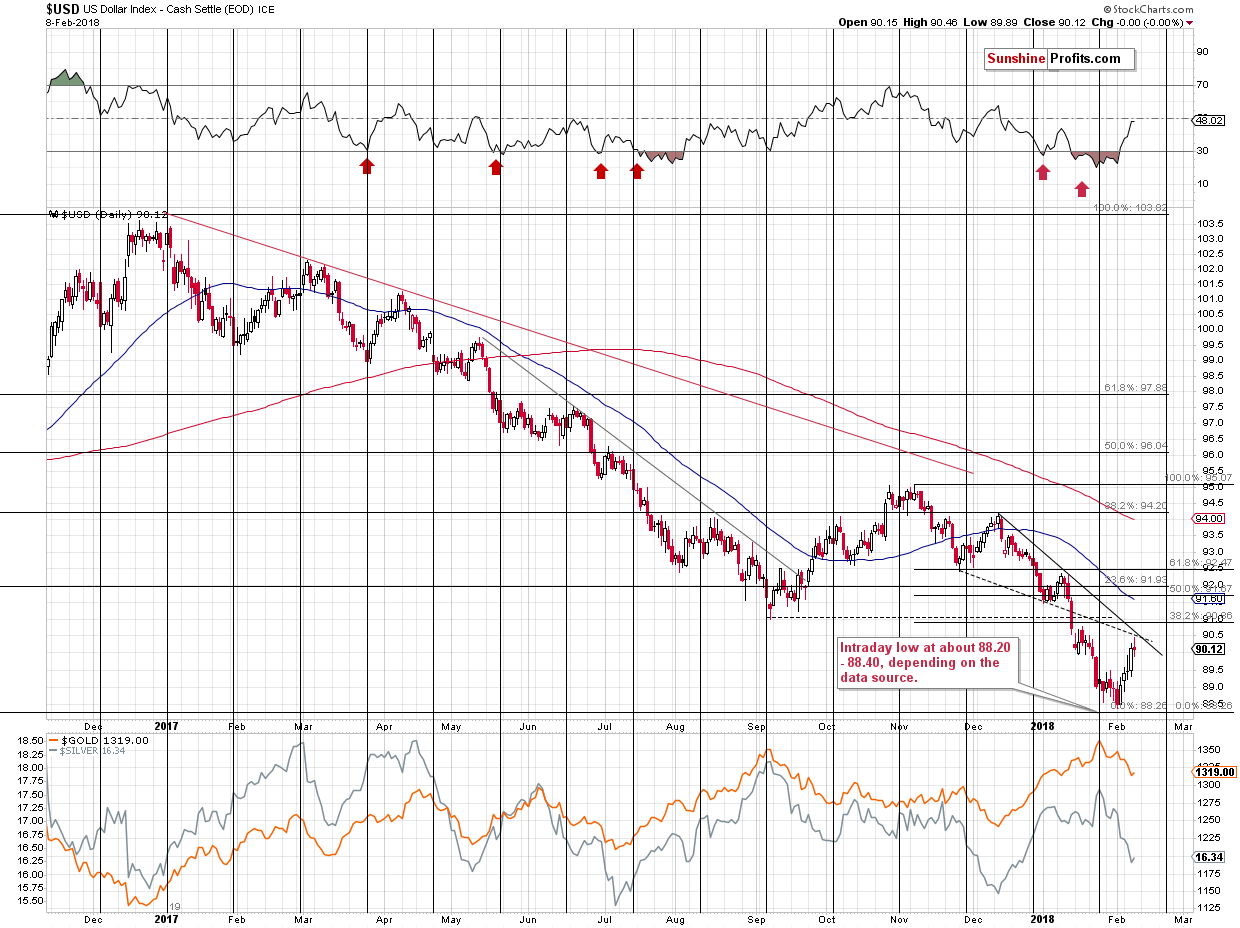
Task: Click the RSI scale 30 label
Action: click(x=1203, y=151)
